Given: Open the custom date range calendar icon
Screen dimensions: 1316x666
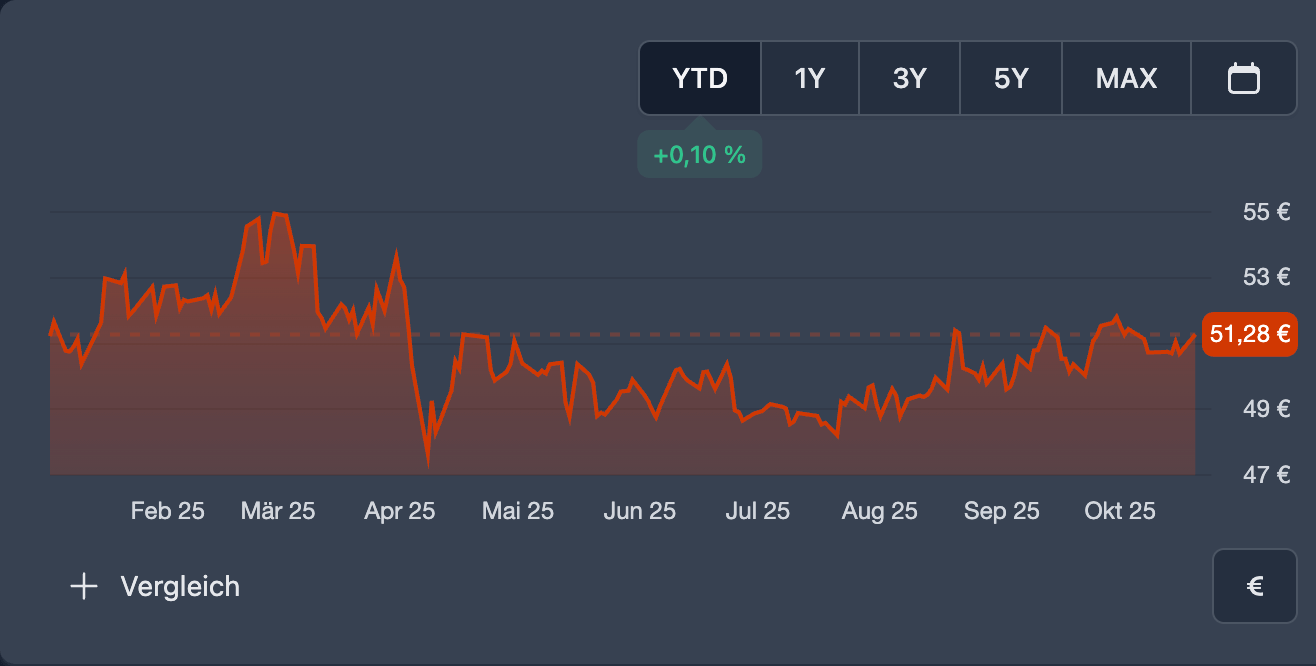Looking at the screenshot, I should (1244, 77).
